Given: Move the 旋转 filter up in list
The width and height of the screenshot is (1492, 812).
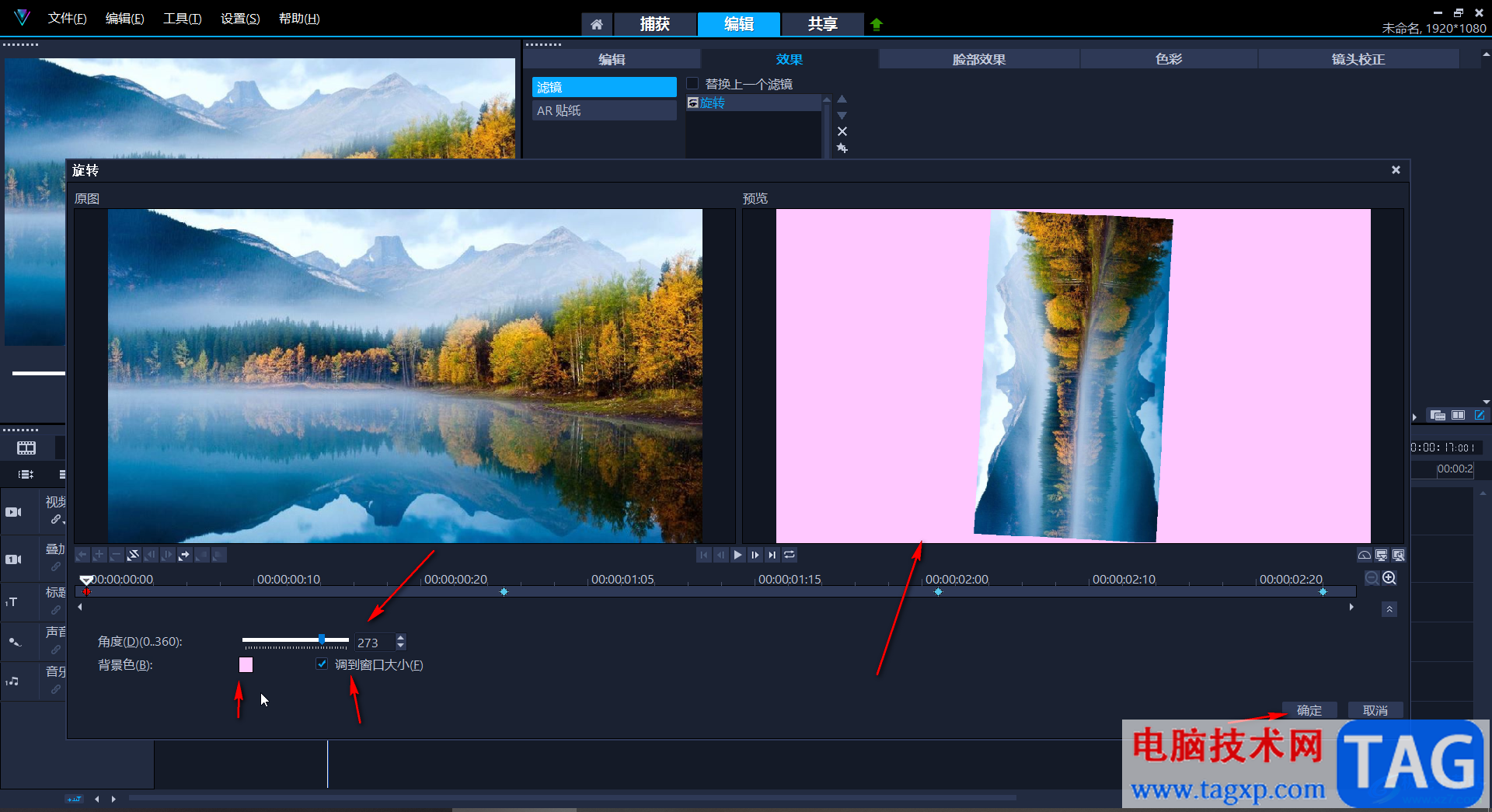Looking at the screenshot, I should tap(842, 99).
